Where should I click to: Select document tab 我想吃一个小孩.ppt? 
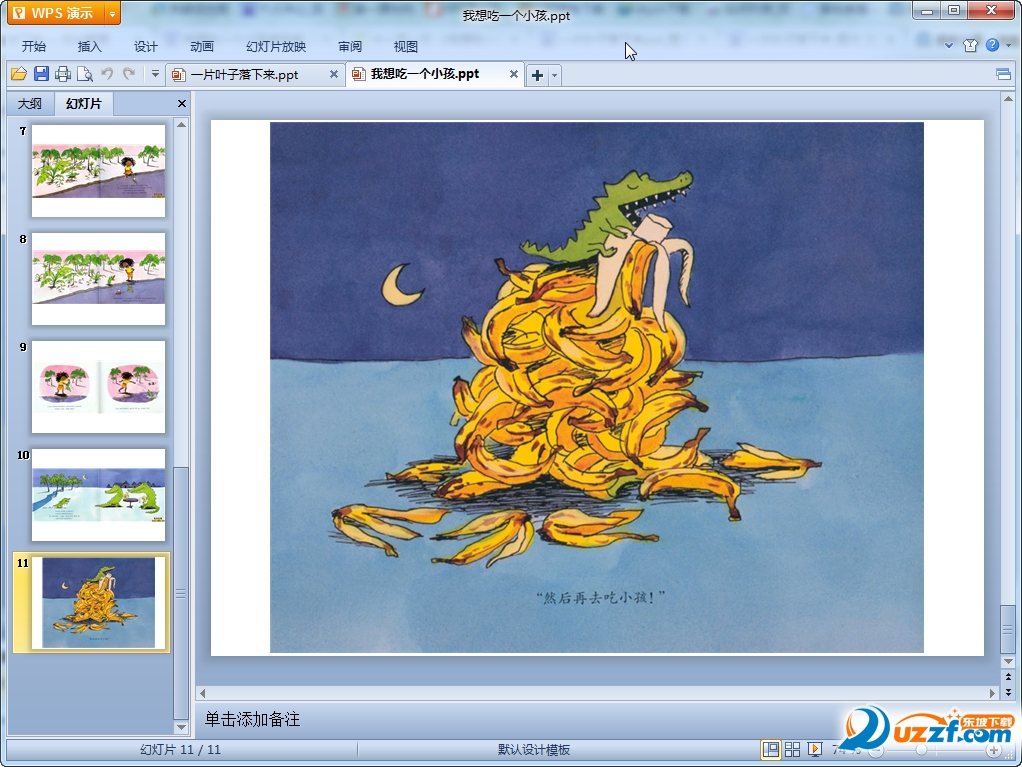coord(424,74)
